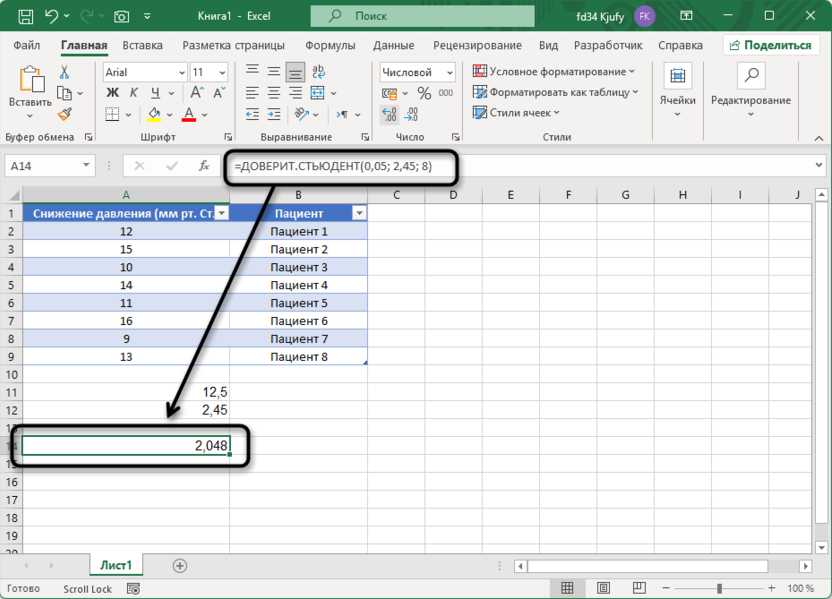
Task: Apply percent style to the cell
Action: 424,94
